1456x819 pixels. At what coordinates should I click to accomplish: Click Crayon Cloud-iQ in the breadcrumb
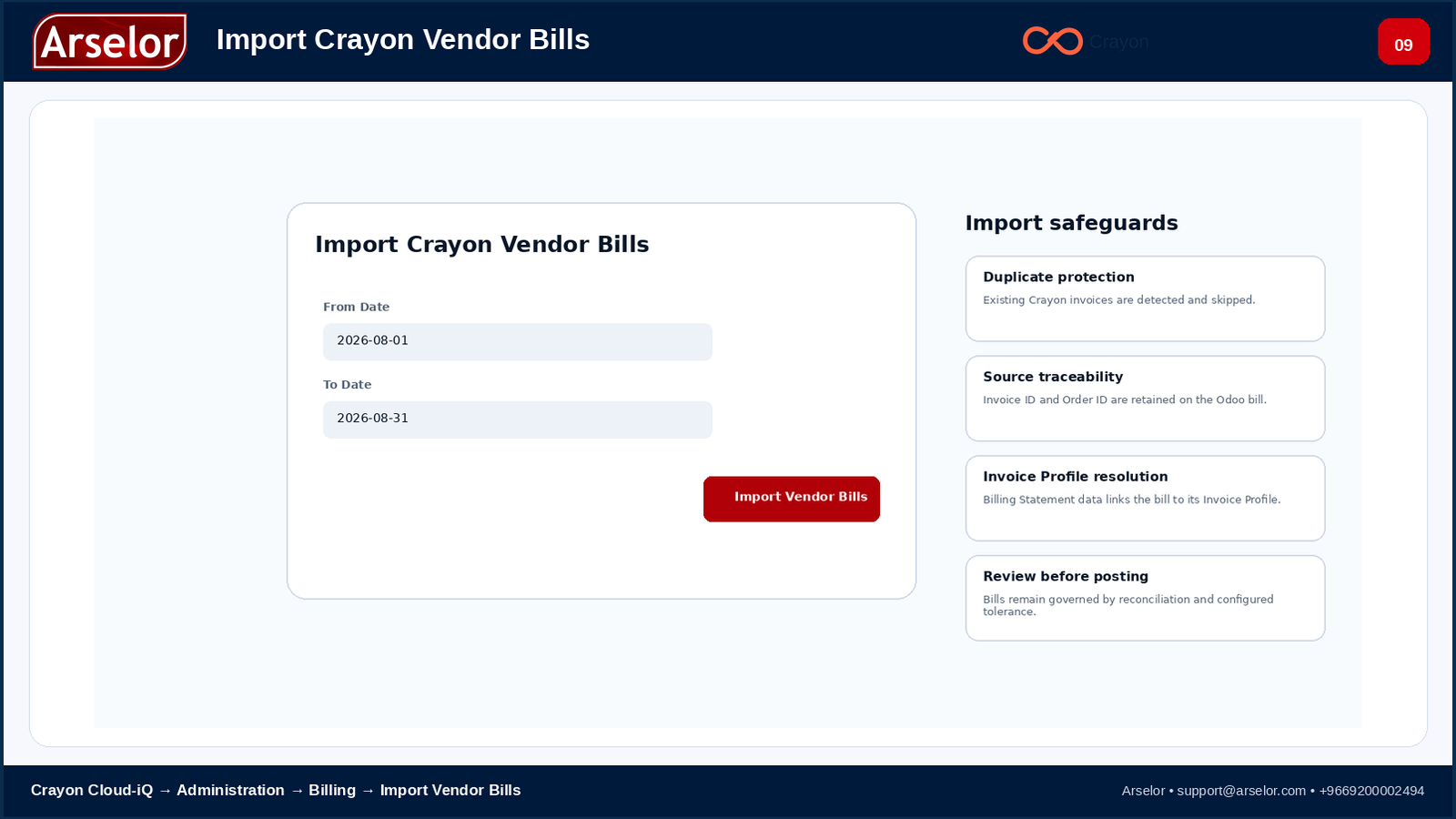92,790
